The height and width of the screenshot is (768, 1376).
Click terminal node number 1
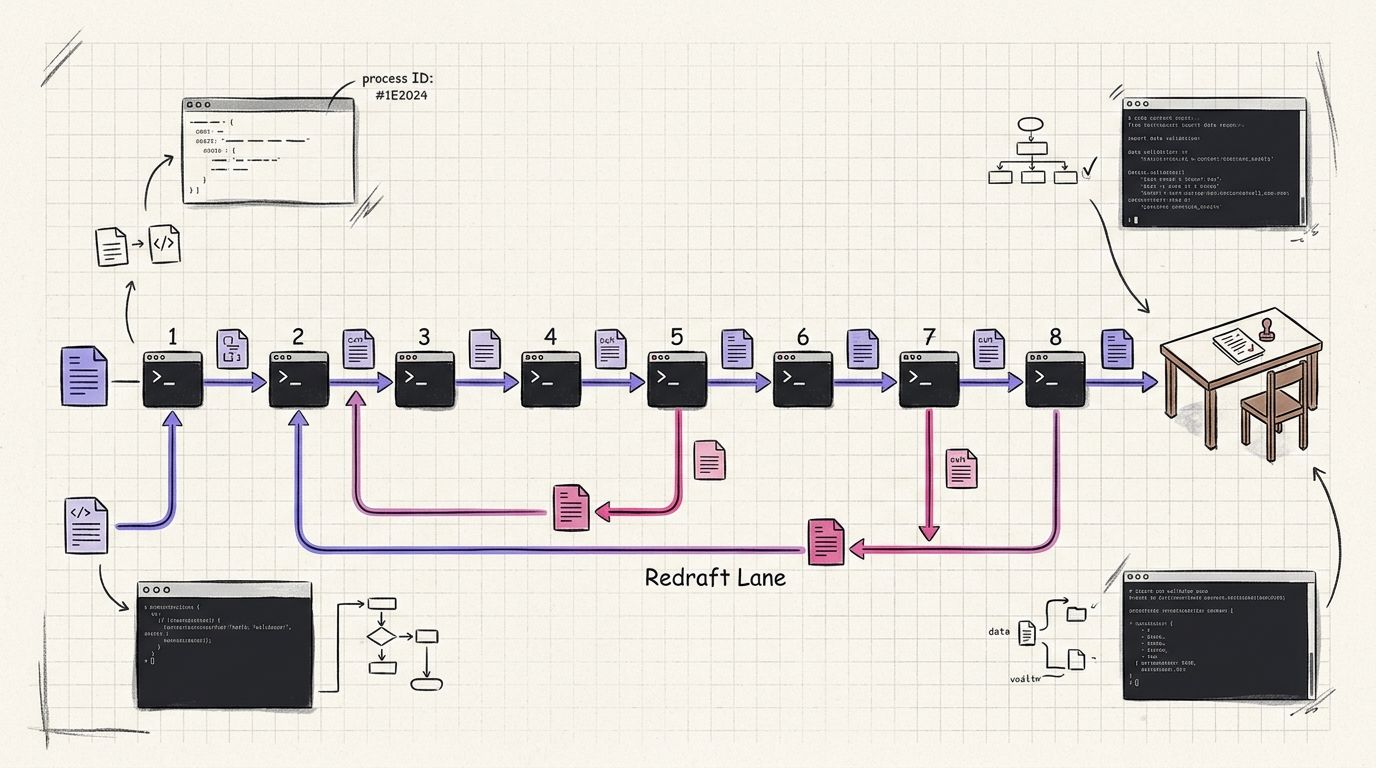(x=173, y=379)
